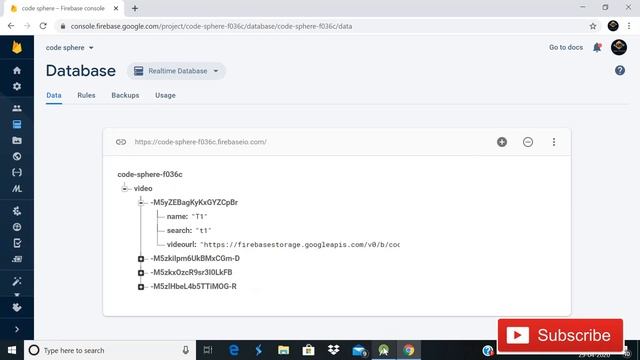Switch to the Rules tab
Image resolution: width=640 pixels, height=360 pixels.
tap(86, 95)
